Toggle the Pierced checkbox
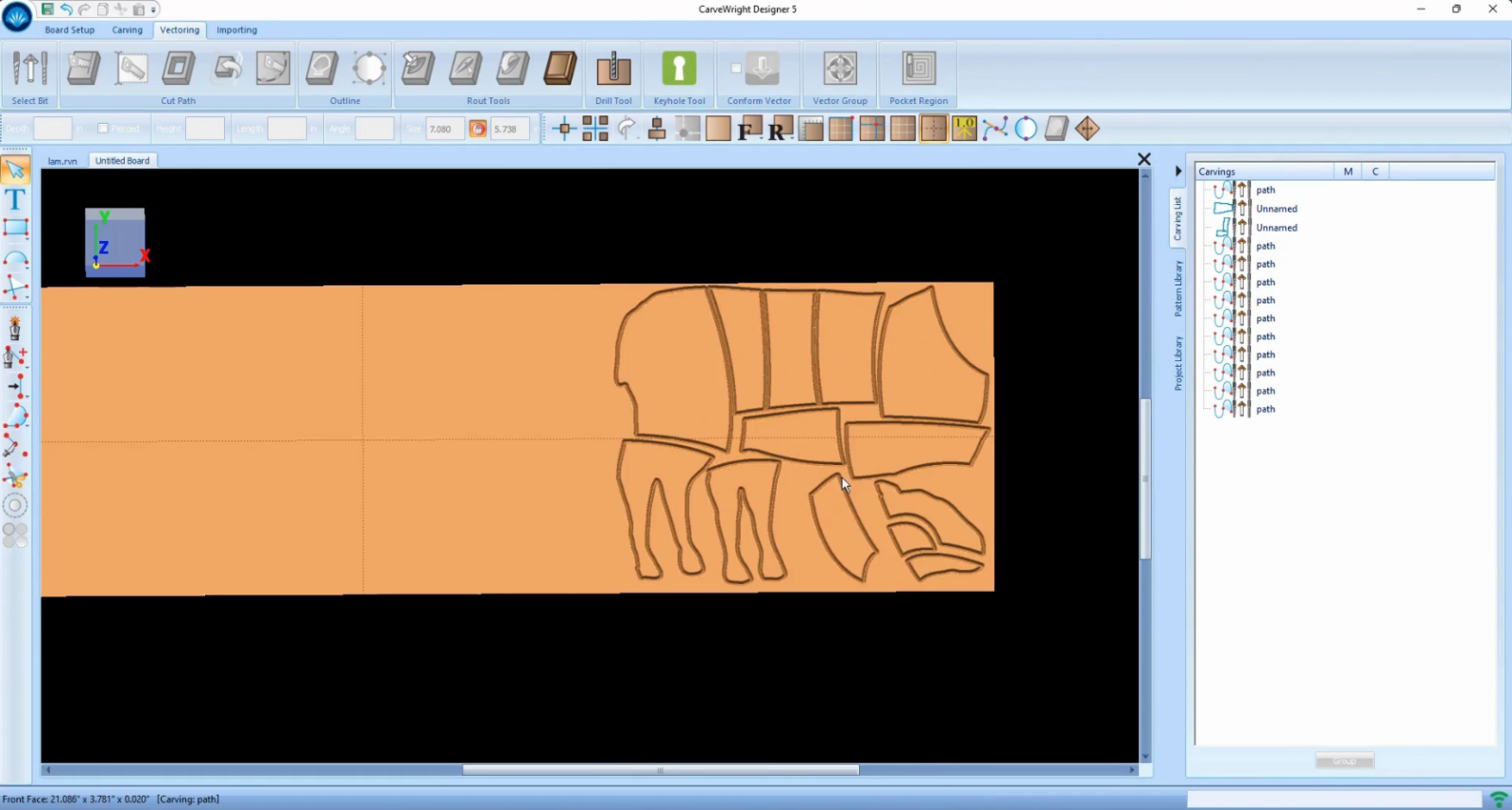 103,129
